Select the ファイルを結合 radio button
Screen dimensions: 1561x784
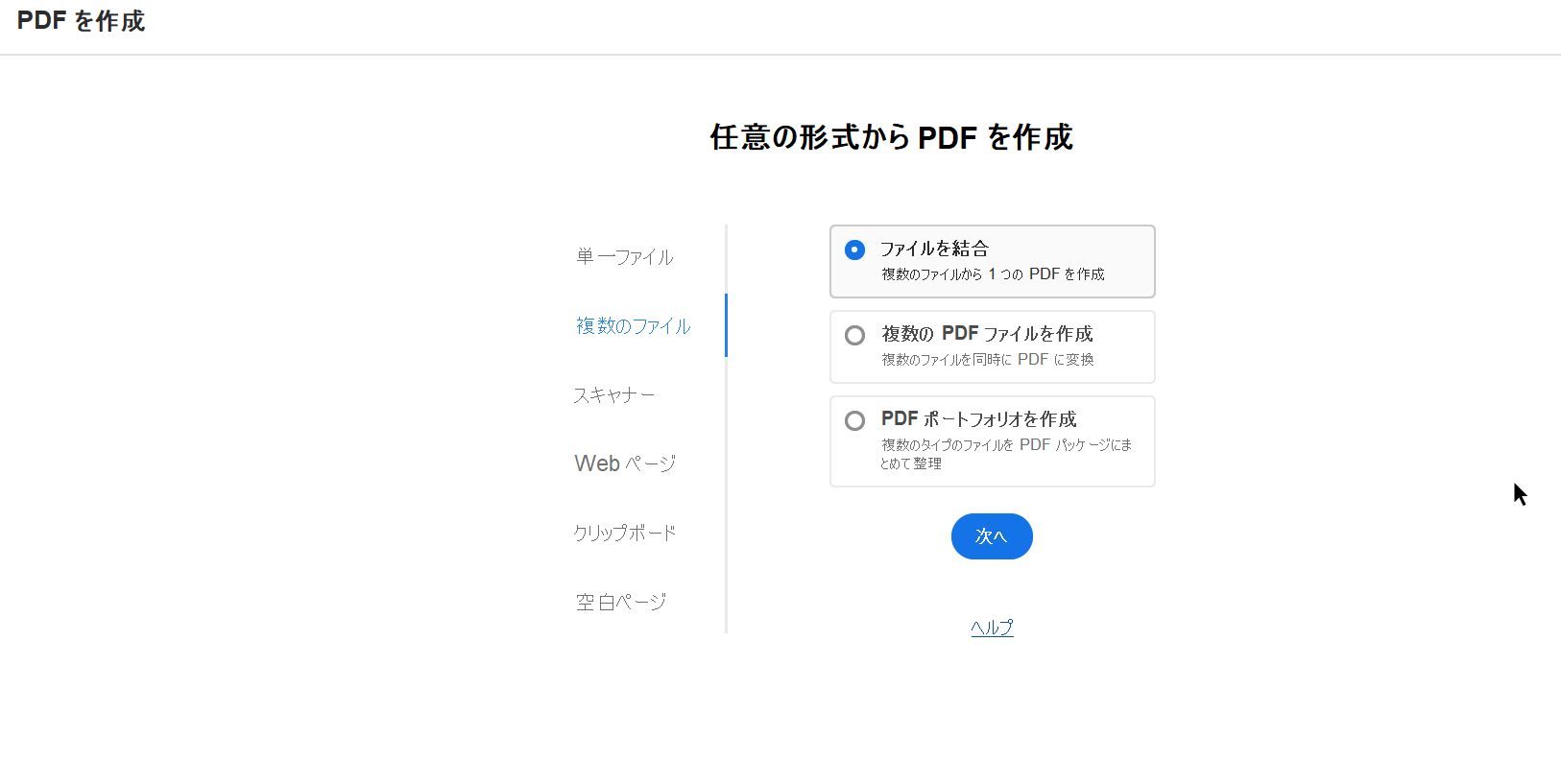click(x=854, y=249)
